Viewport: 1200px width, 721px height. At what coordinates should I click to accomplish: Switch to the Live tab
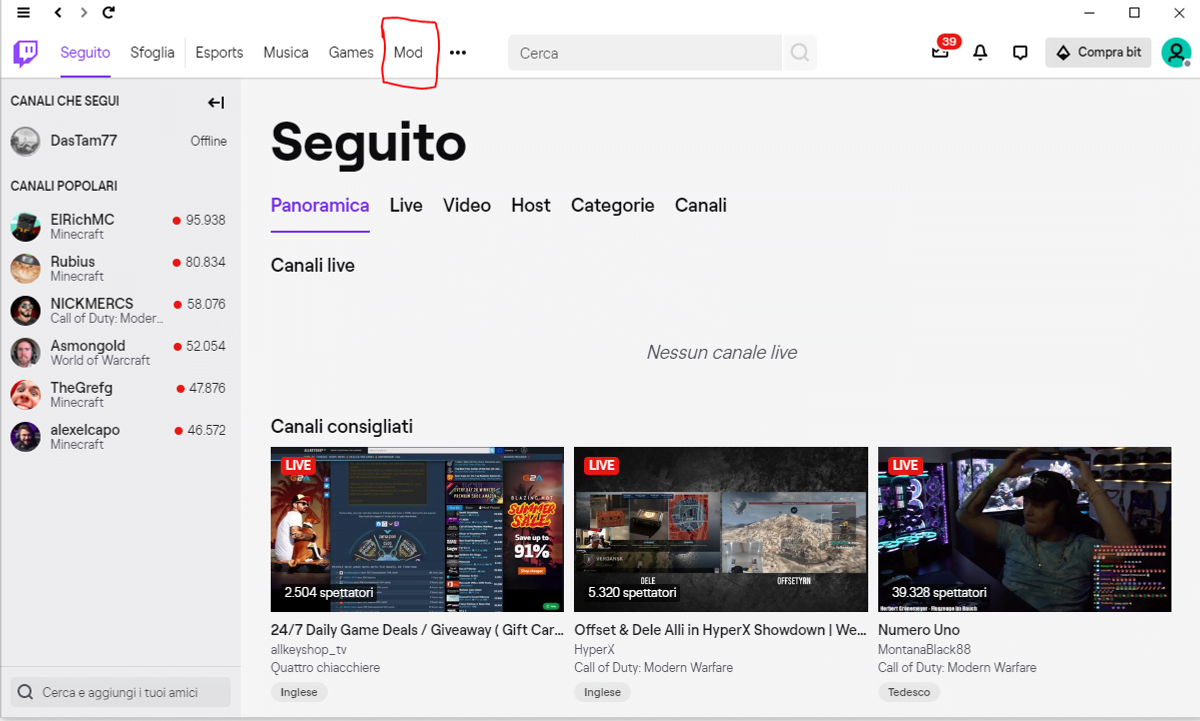click(406, 205)
